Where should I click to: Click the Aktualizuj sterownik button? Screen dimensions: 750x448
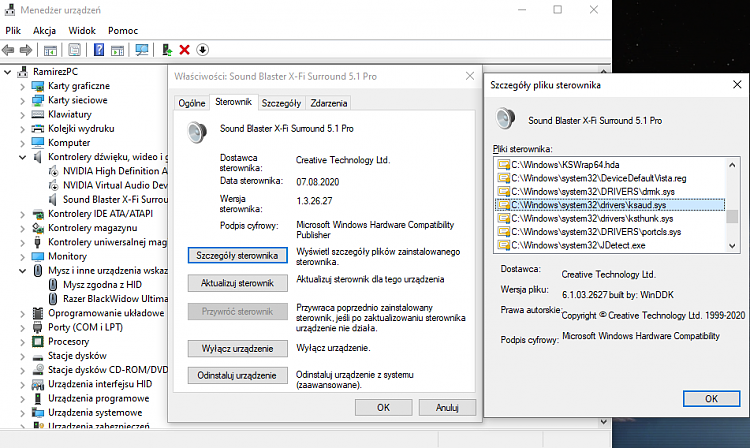237,283
